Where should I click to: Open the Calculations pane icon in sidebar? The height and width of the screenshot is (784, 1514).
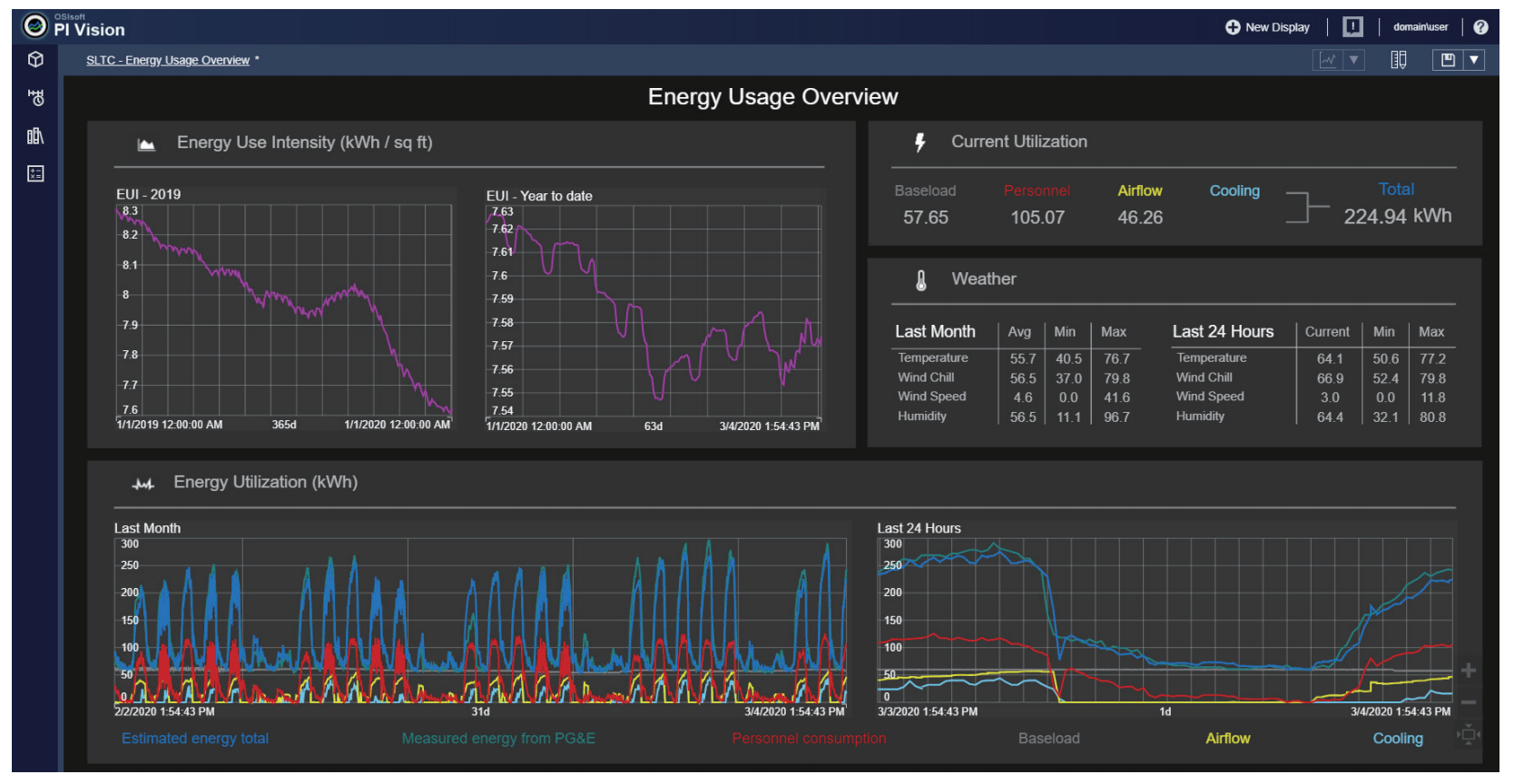pyautogui.click(x=35, y=173)
